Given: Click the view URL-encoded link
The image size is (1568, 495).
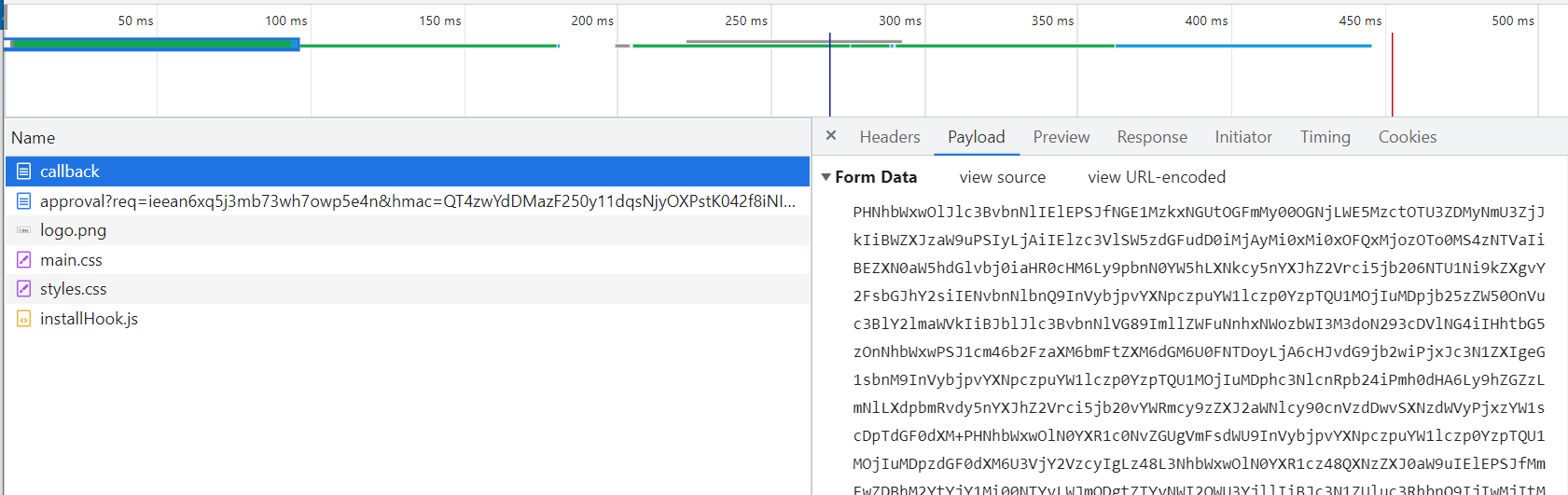Looking at the screenshot, I should coord(1157,177).
